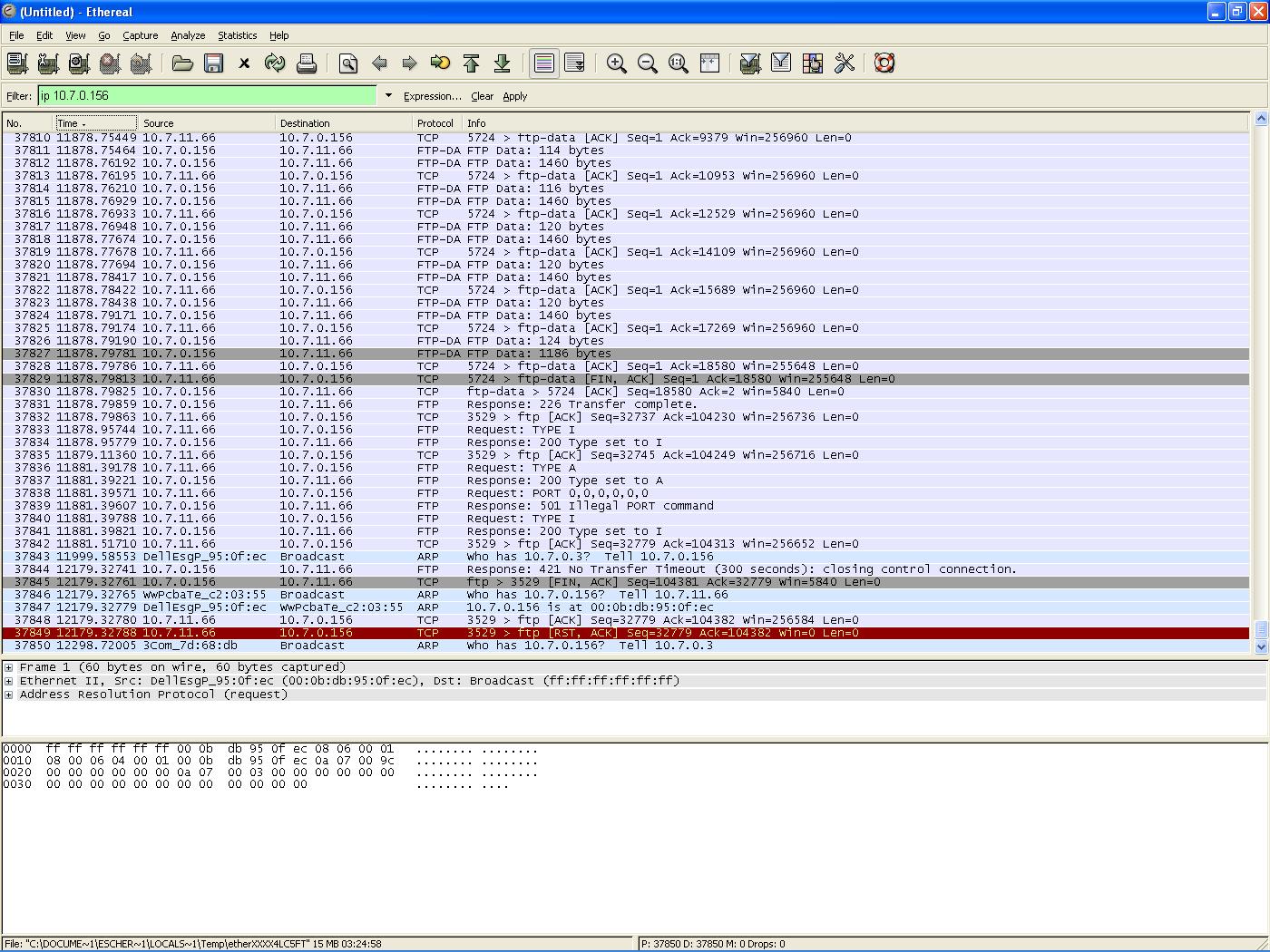
Task: Open Find Packet magnifier icon
Action: tap(348, 63)
